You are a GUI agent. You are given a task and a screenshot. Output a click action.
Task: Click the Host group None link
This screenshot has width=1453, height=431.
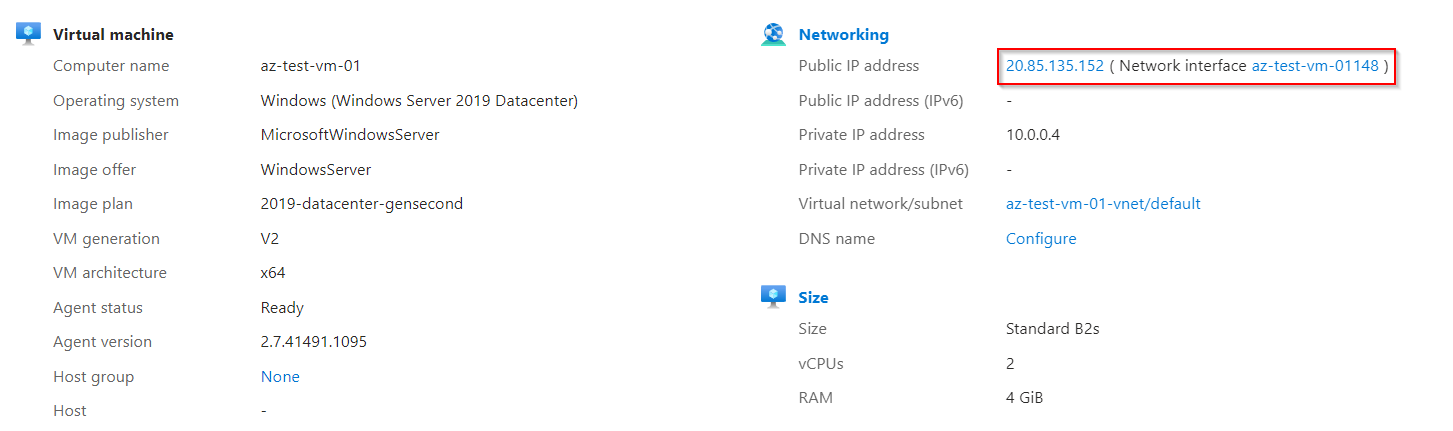coord(280,377)
